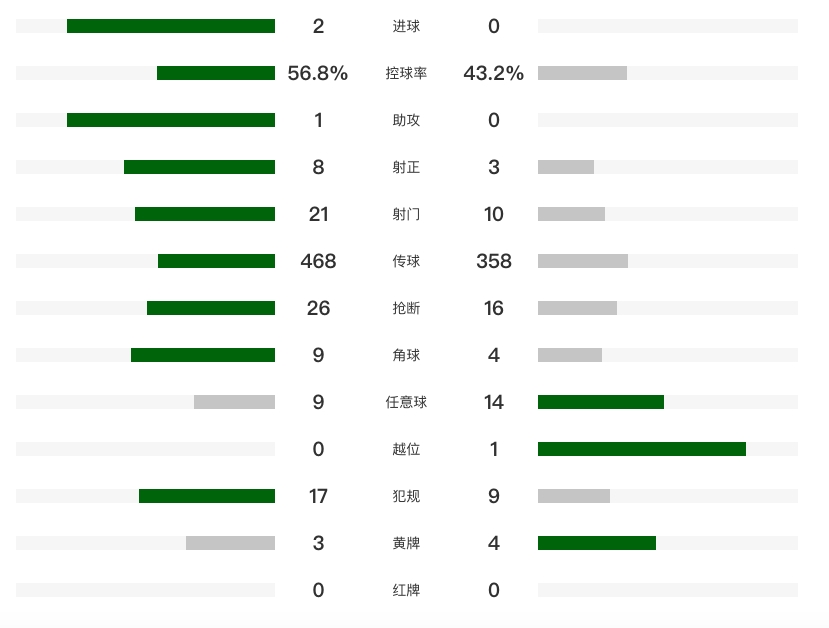The width and height of the screenshot is (829, 628).
Task: Click the left green 助攻 bar
Action: [171, 120]
